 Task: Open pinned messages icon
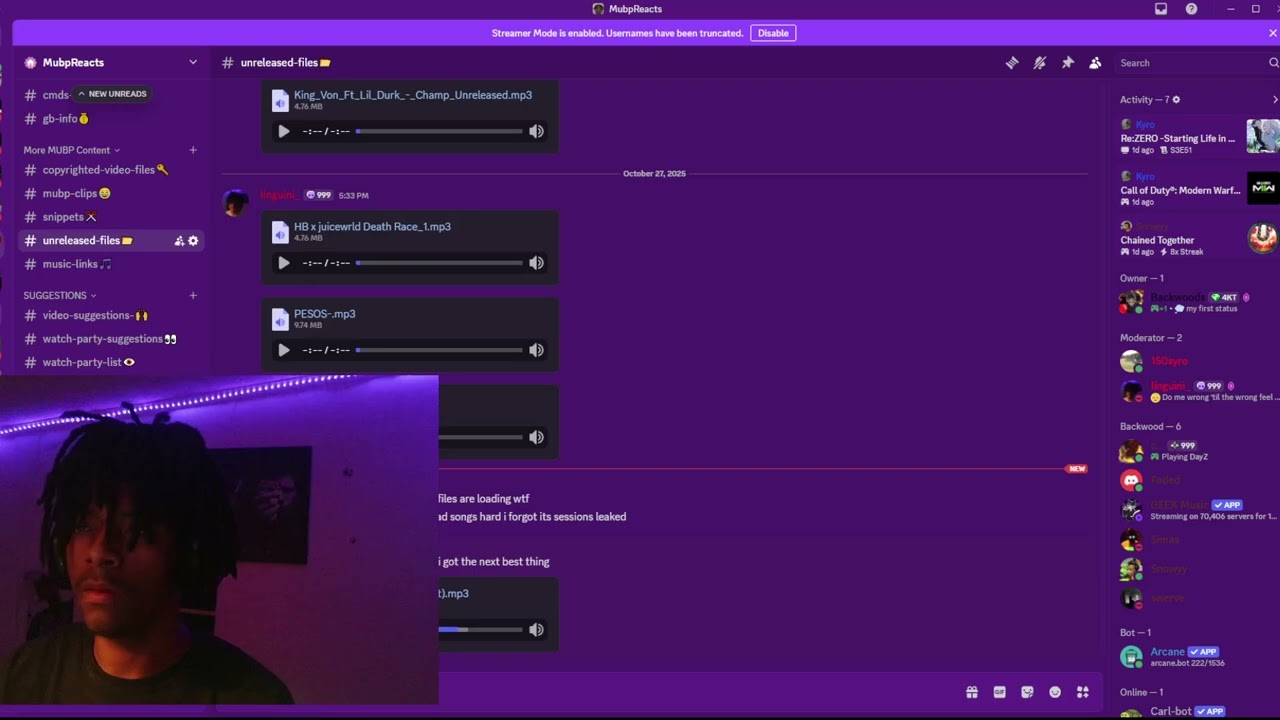tap(1068, 63)
